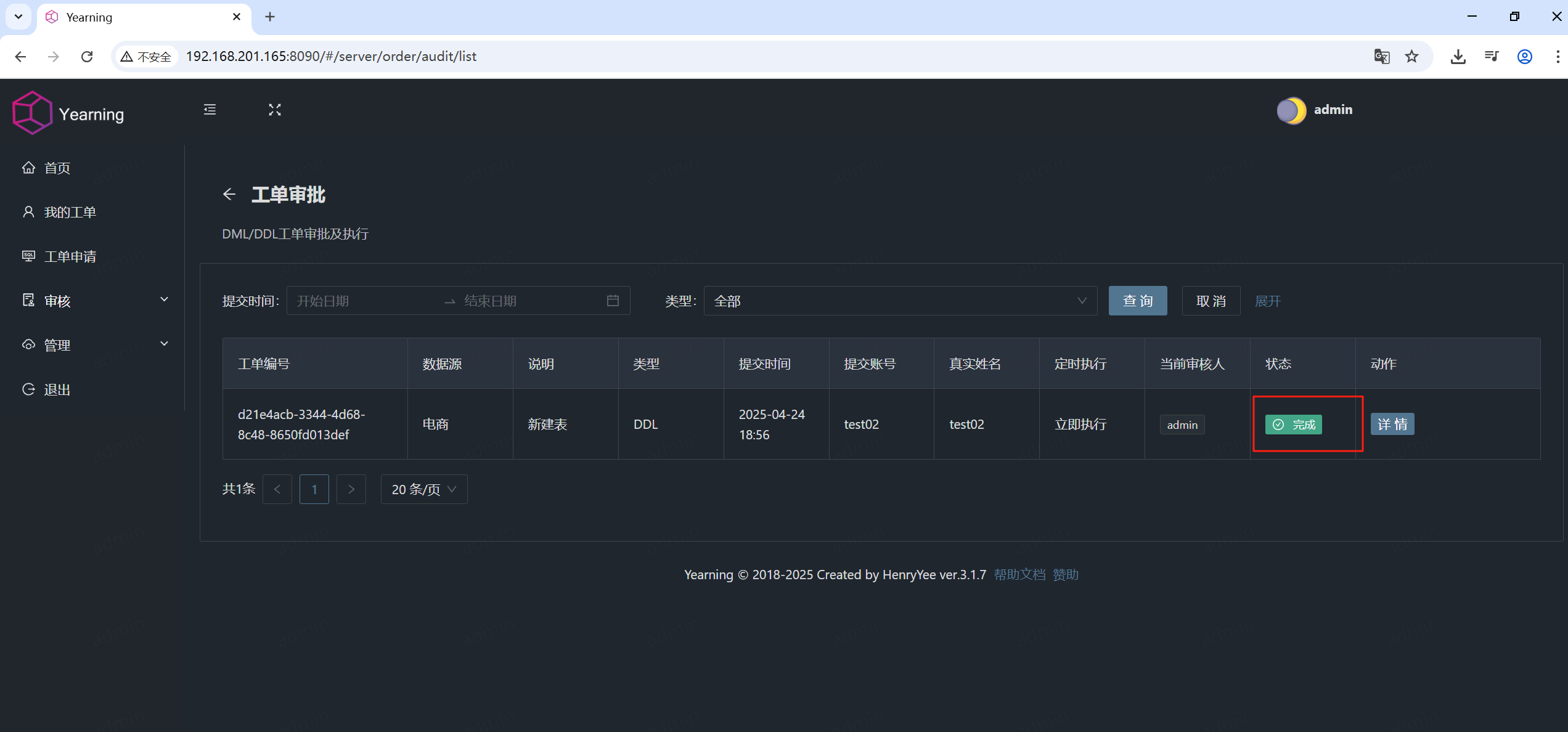This screenshot has width=1568, height=732.
Task: Toggle dark mode with the moon icon
Action: (x=1292, y=110)
